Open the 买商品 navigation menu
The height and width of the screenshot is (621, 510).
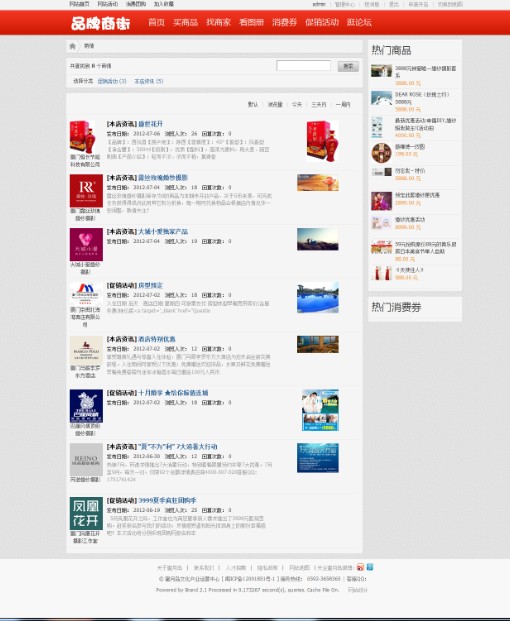tap(185, 22)
